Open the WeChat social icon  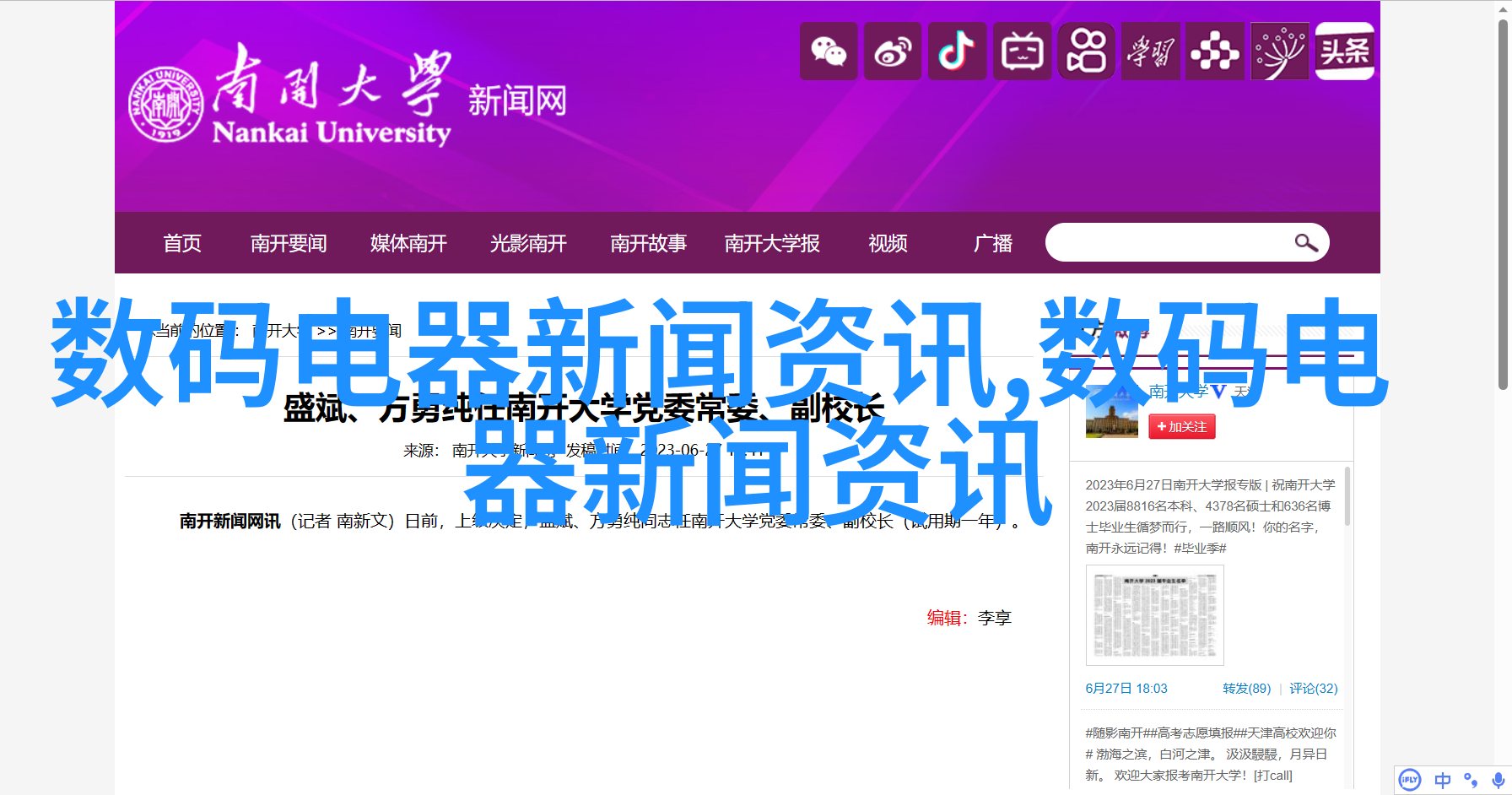pyautogui.click(x=829, y=51)
